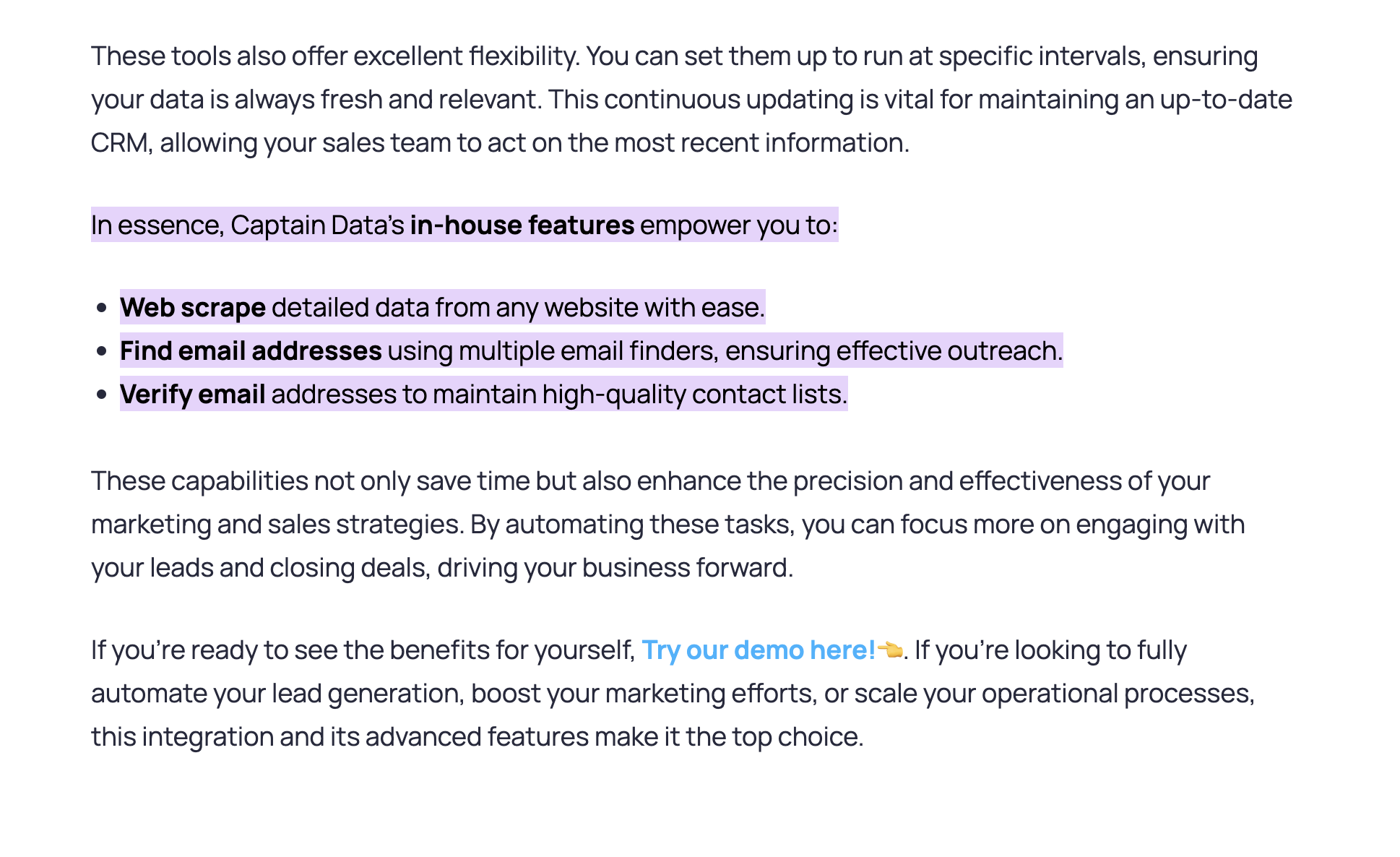
Task: Click the phrase 'make it the top choice'
Action: (729, 737)
